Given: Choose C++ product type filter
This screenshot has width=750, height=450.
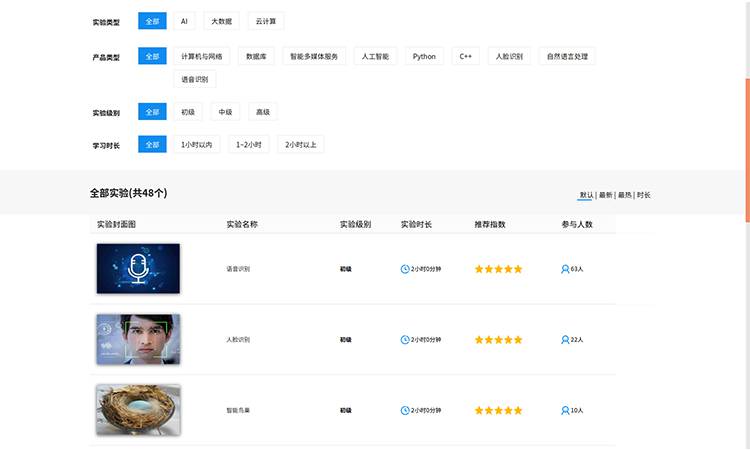Looking at the screenshot, I should click(466, 56).
